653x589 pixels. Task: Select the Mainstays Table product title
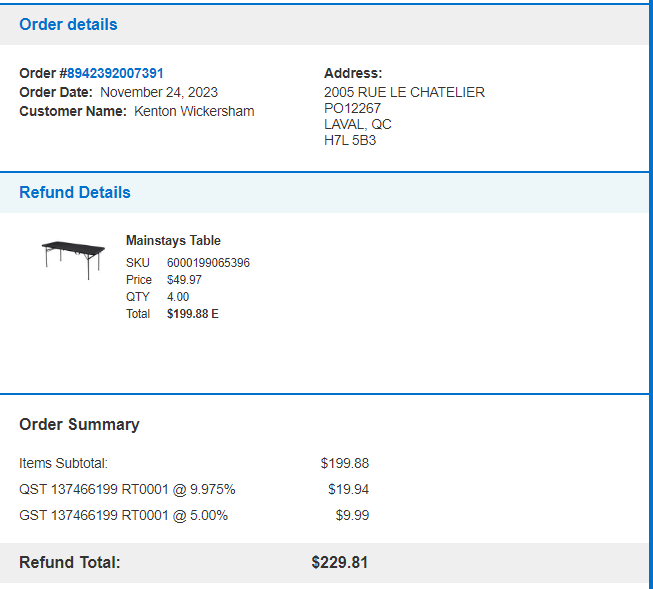pyautogui.click(x=173, y=240)
